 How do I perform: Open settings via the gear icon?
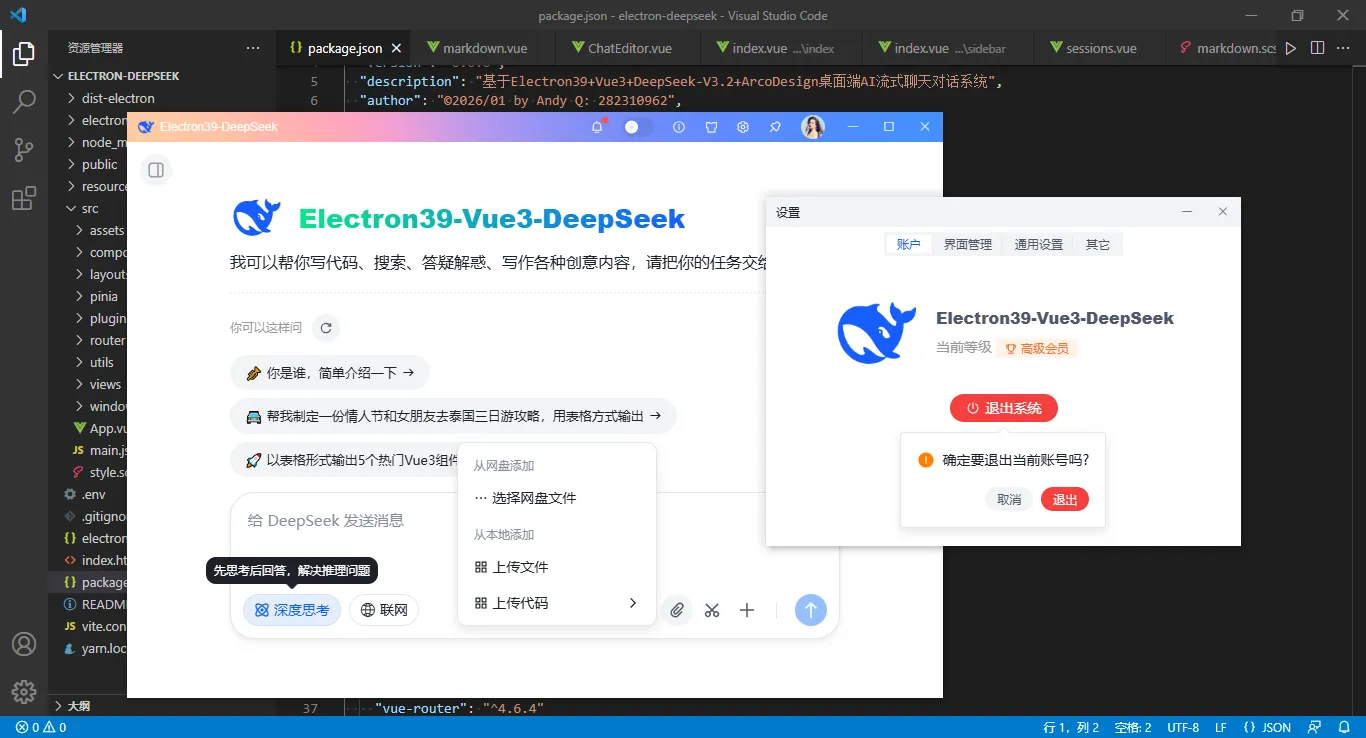click(x=743, y=127)
